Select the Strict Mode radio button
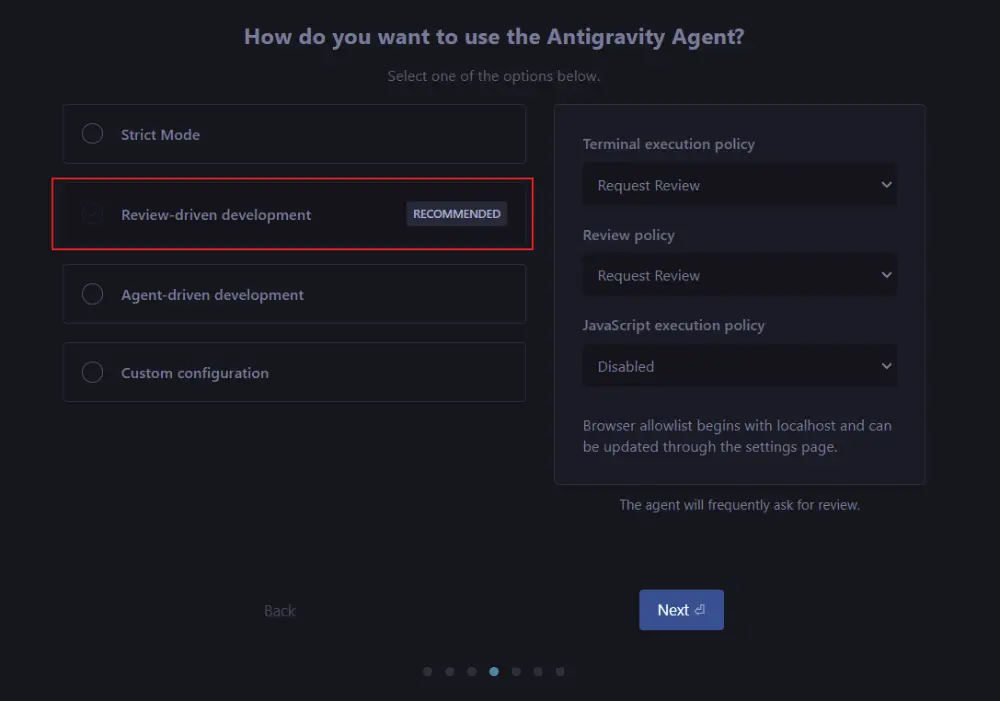The width and height of the screenshot is (1000, 701). [x=92, y=134]
